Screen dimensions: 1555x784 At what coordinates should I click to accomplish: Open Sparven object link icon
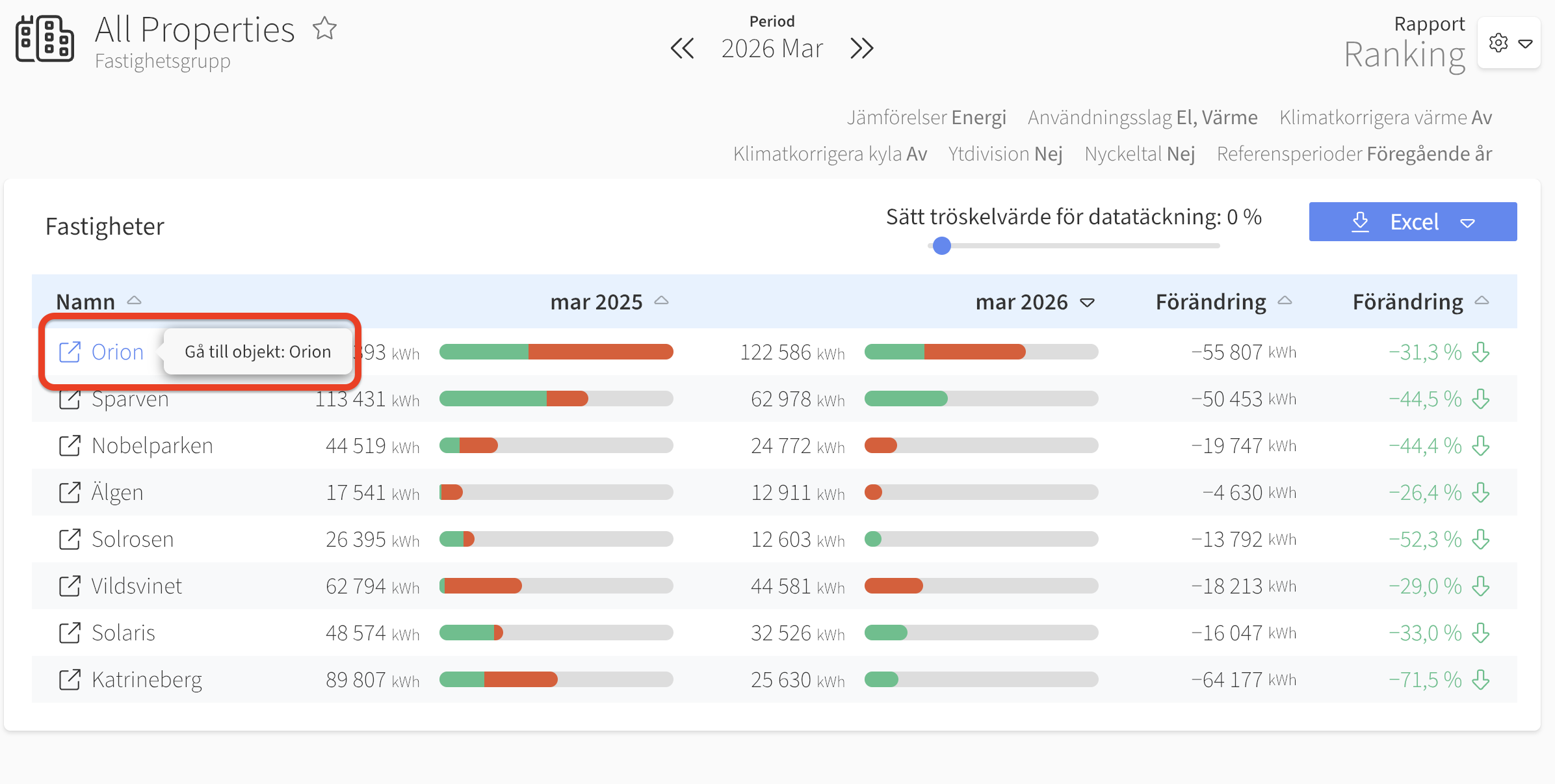tap(70, 399)
